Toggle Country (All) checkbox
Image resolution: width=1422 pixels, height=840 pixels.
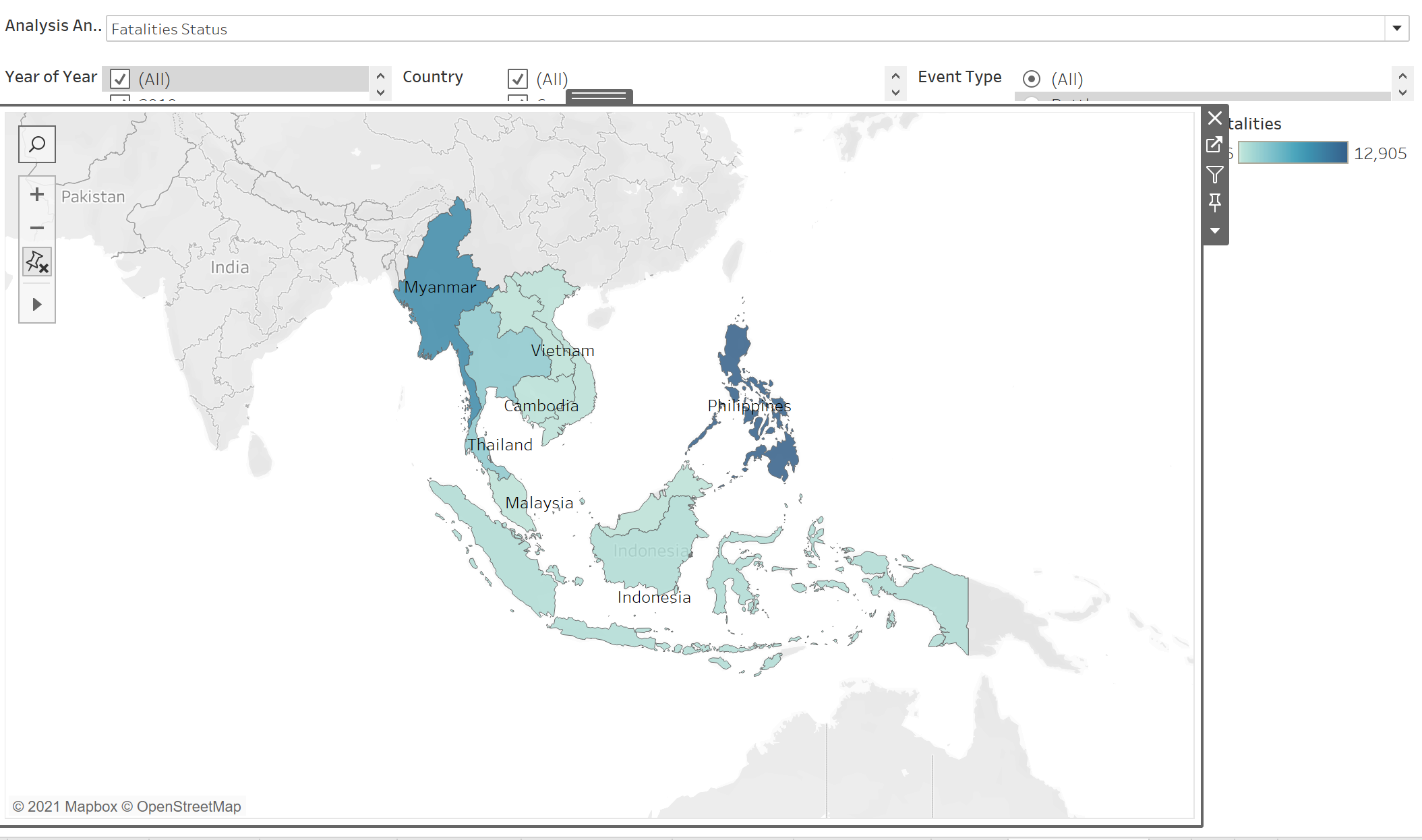[x=517, y=79]
